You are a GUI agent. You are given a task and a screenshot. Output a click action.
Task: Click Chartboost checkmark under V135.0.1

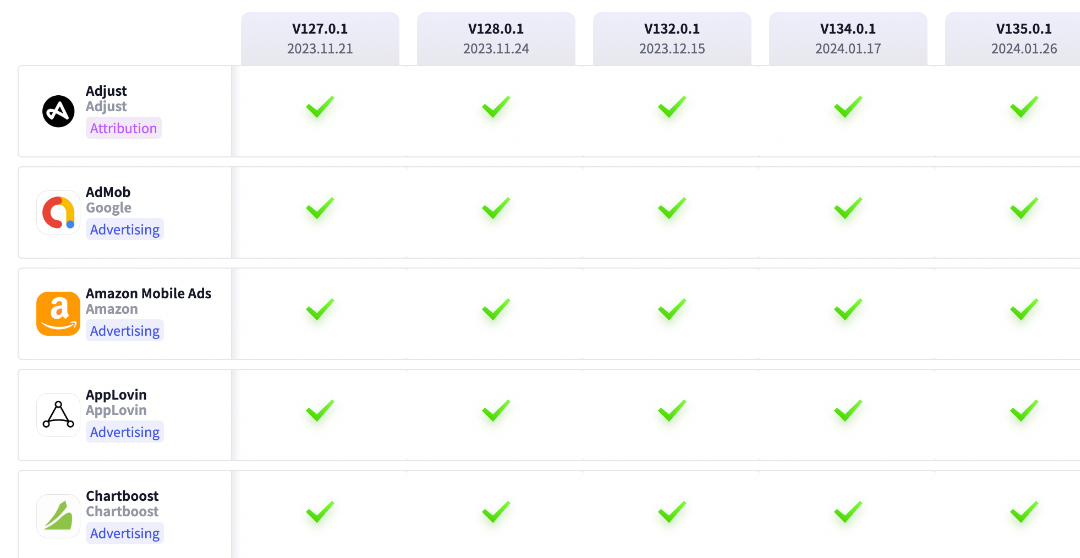click(1024, 512)
